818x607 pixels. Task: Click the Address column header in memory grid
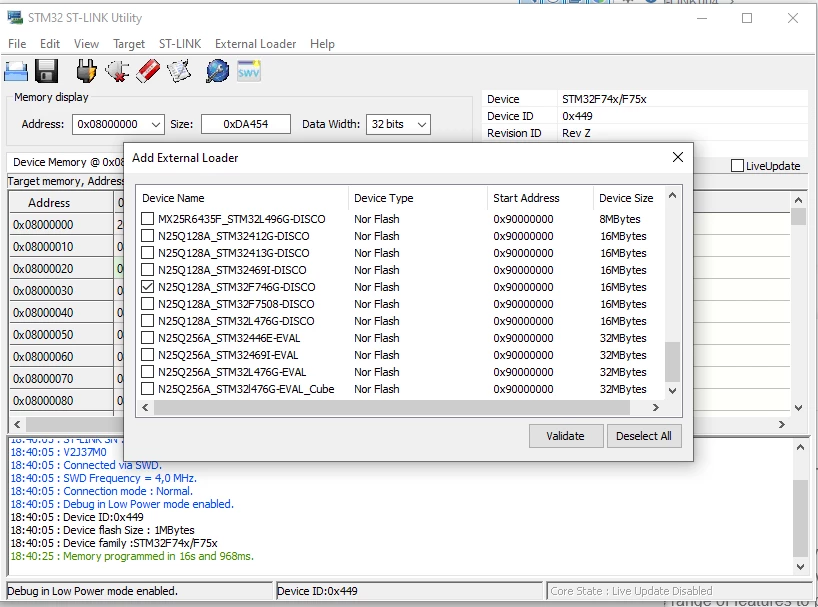coord(61,203)
